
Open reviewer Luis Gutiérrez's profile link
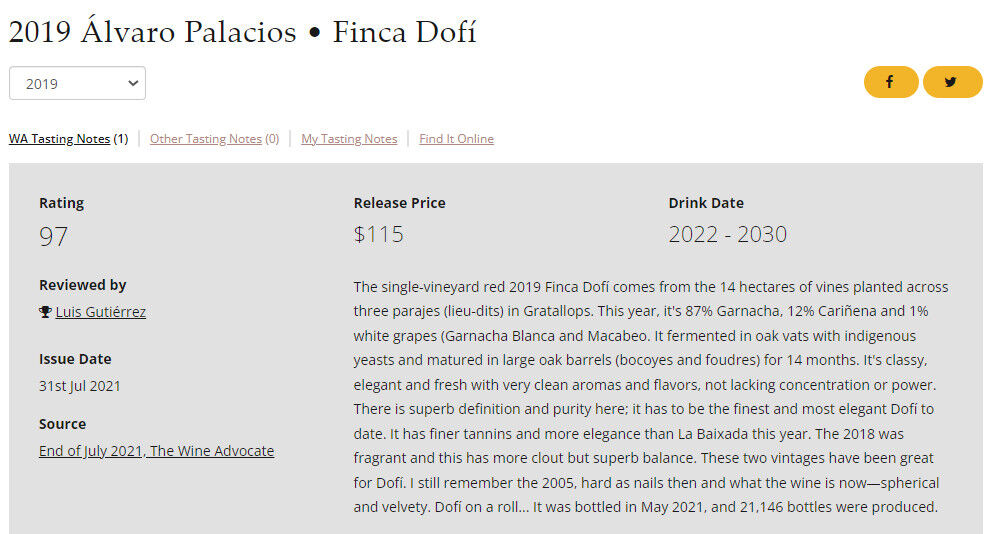click(101, 312)
